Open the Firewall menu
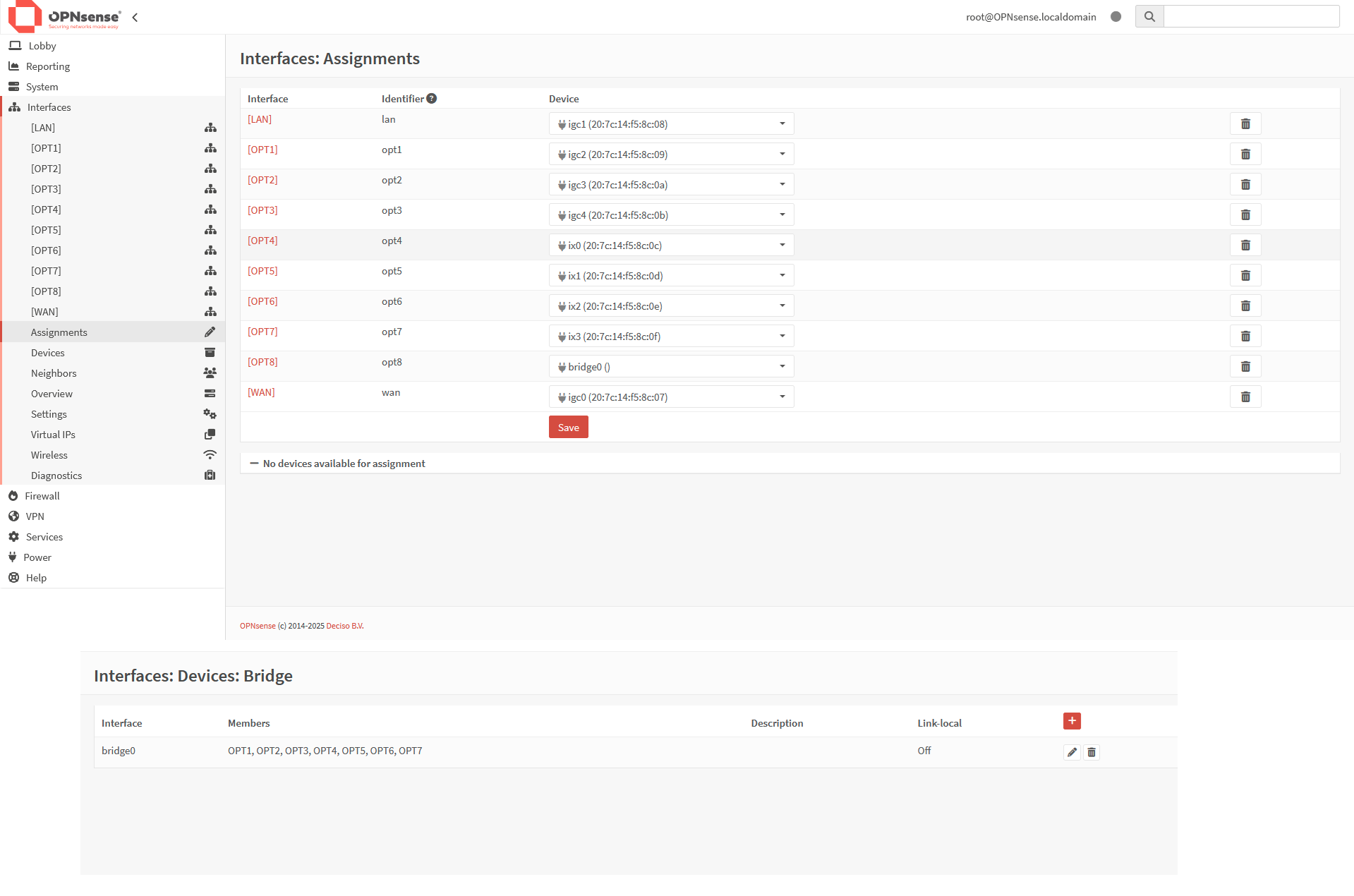This screenshot has height=896, width=1354. click(112, 496)
